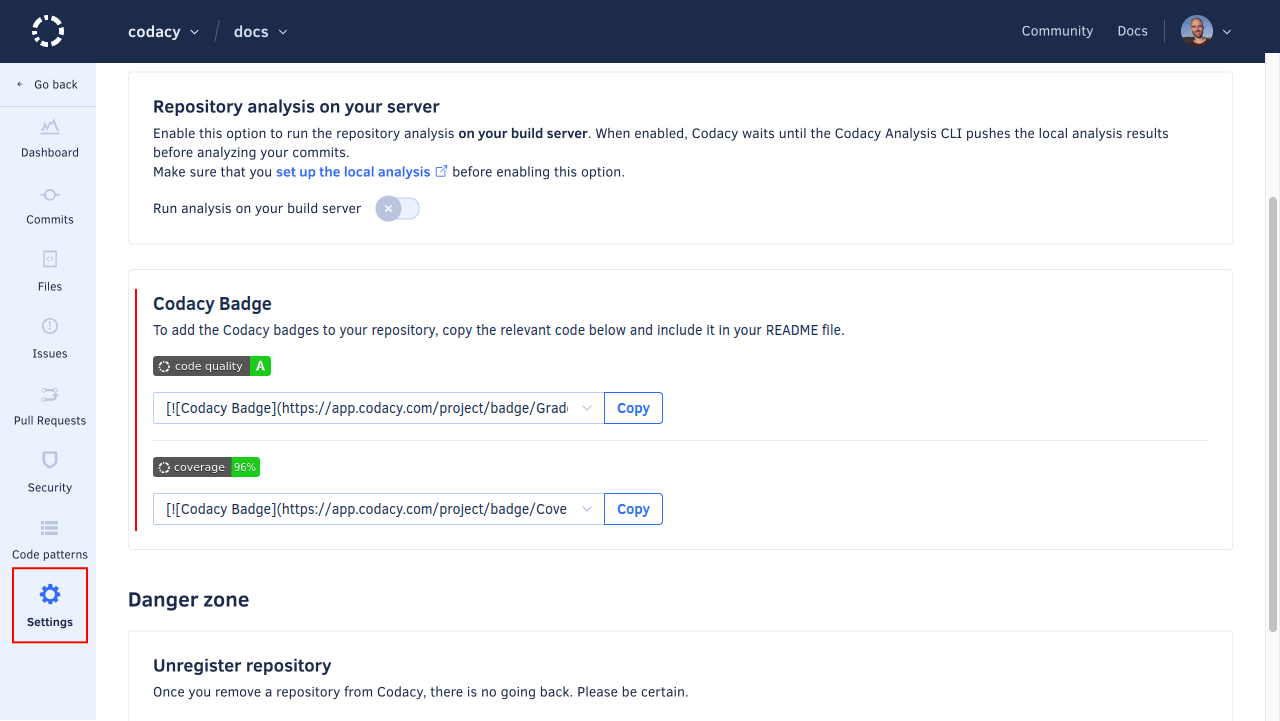Screen dimensions: 1280x721
Task: Open the set up the local analysis link
Action: point(353,172)
